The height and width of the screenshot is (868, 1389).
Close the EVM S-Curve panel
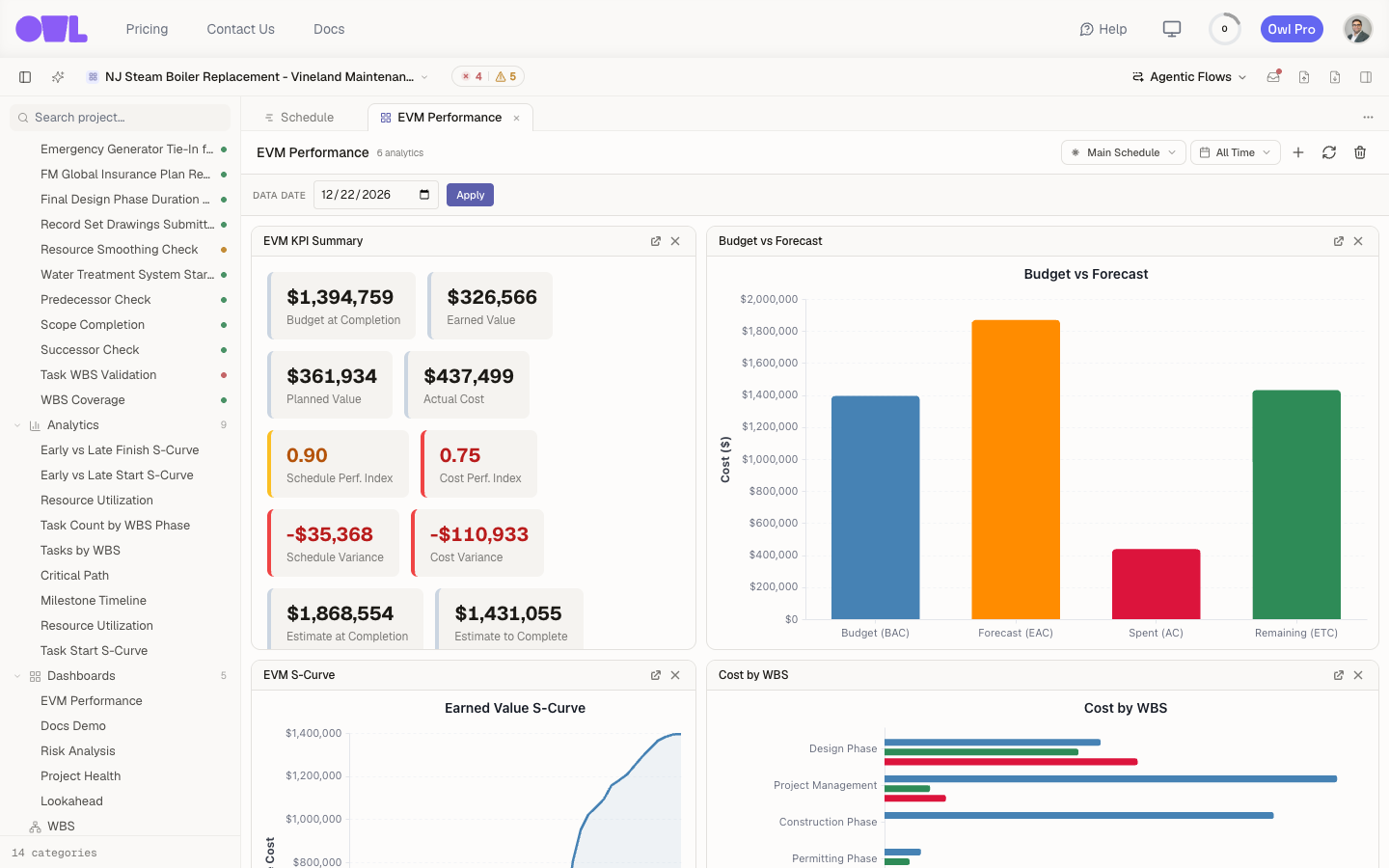[x=675, y=675]
